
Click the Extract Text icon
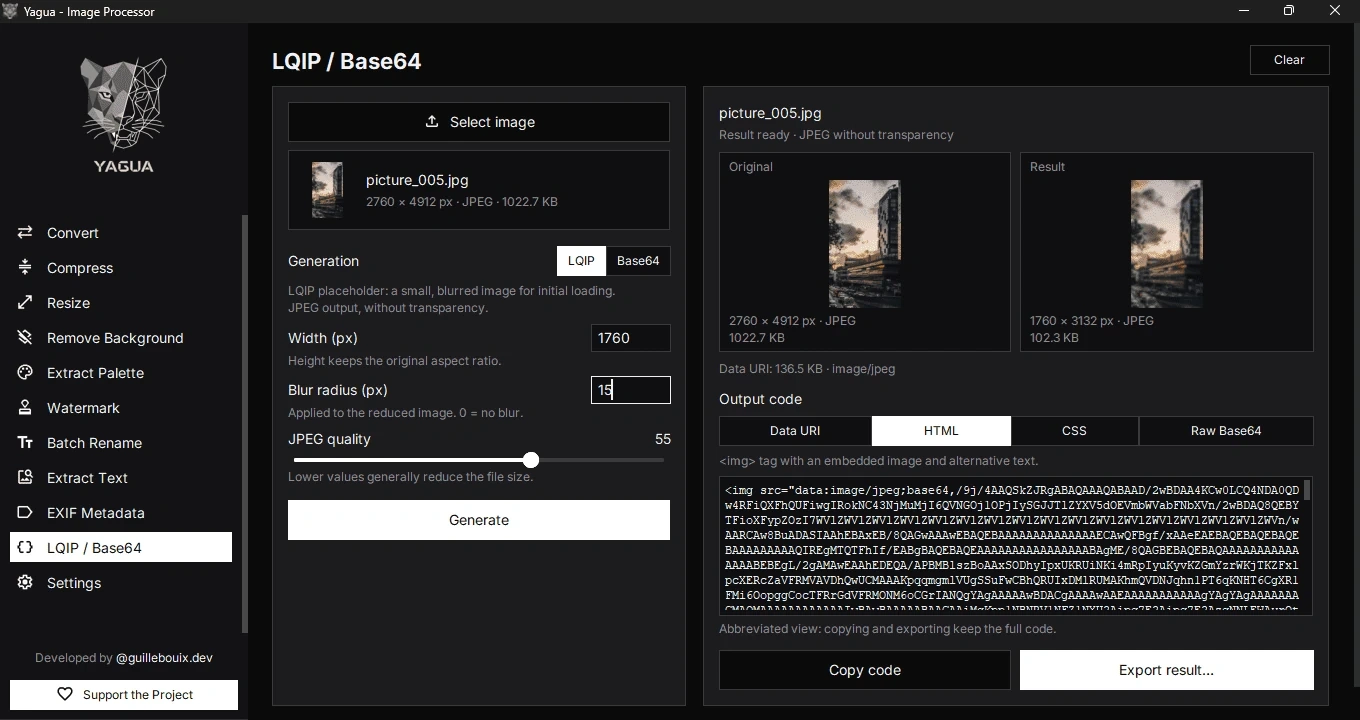click(25, 478)
